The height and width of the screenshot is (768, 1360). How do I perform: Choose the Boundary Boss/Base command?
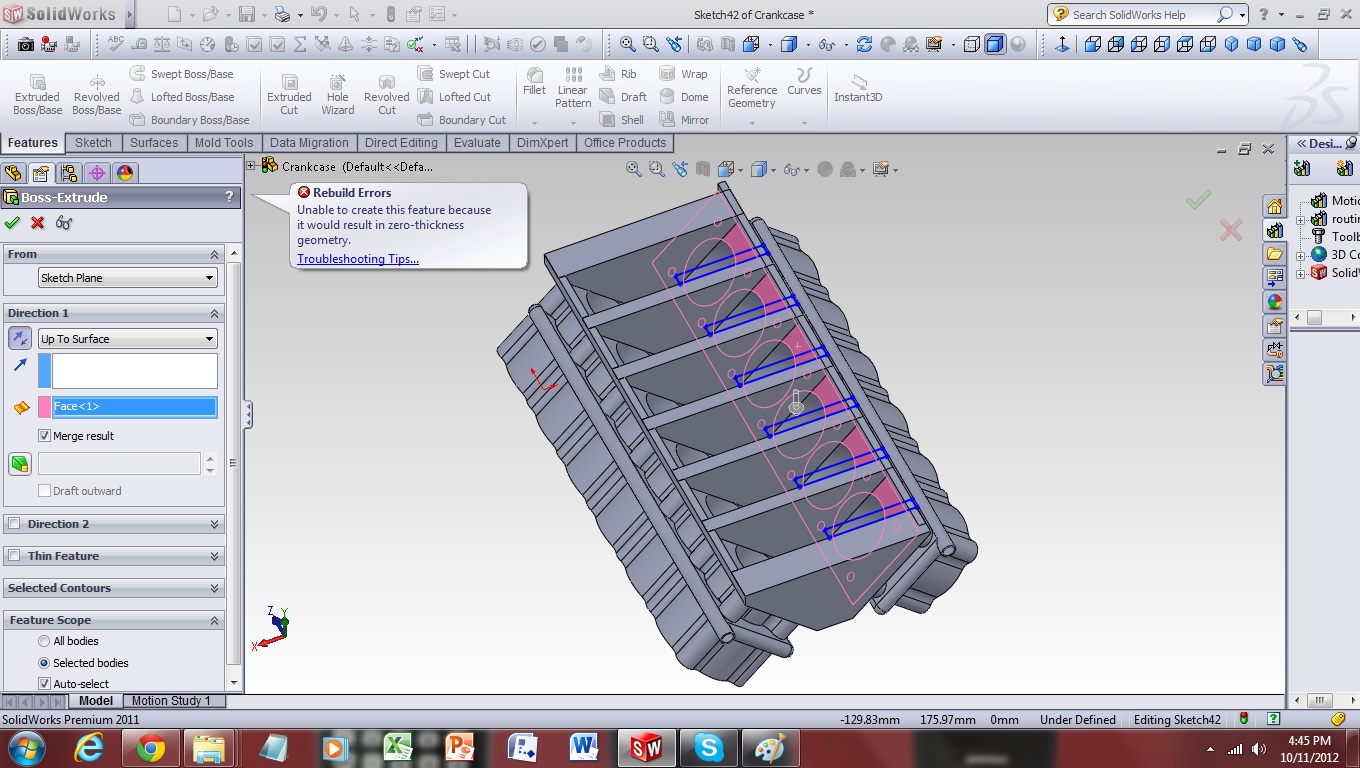pos(190,120)
